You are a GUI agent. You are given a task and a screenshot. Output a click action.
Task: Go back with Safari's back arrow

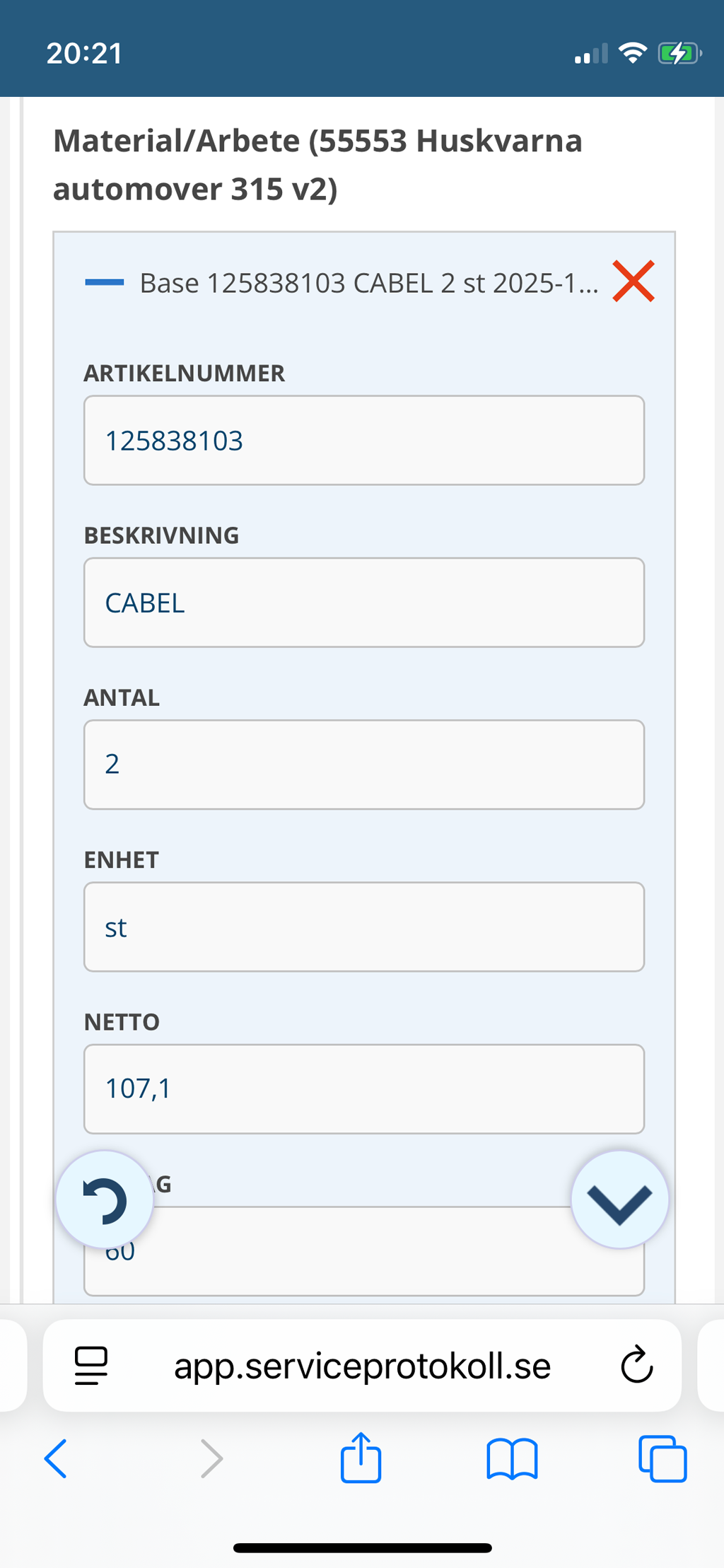click(x=56, y=1458)
